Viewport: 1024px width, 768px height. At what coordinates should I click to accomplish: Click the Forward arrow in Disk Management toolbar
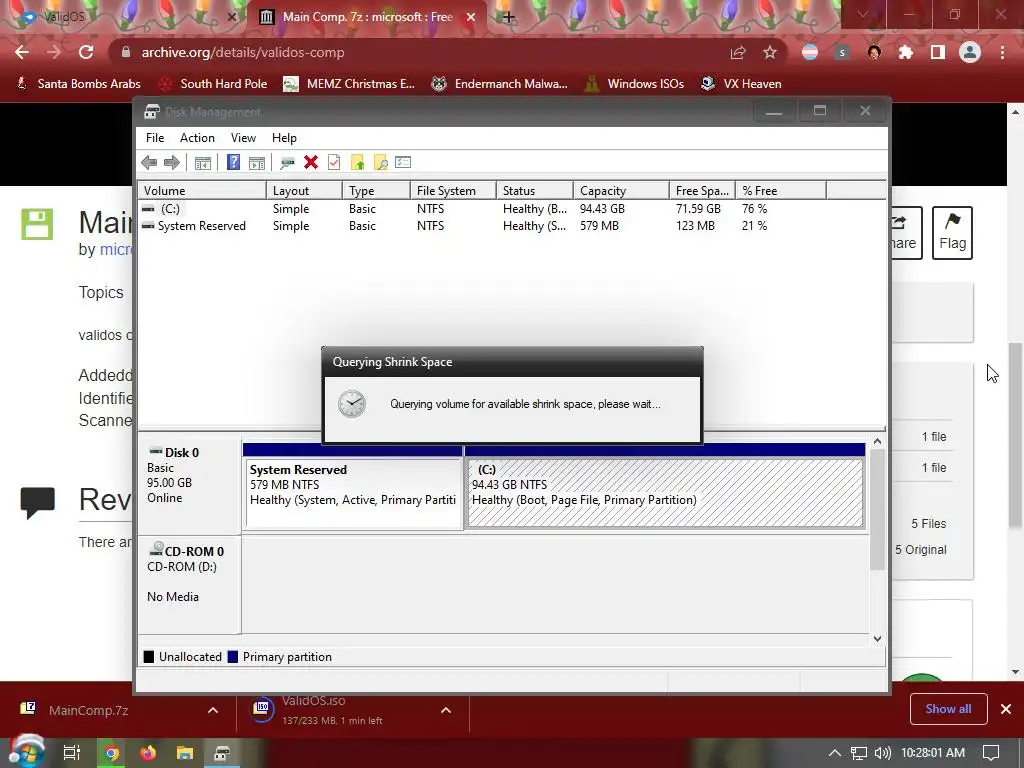pyautogui.click(x=172, y=163)
